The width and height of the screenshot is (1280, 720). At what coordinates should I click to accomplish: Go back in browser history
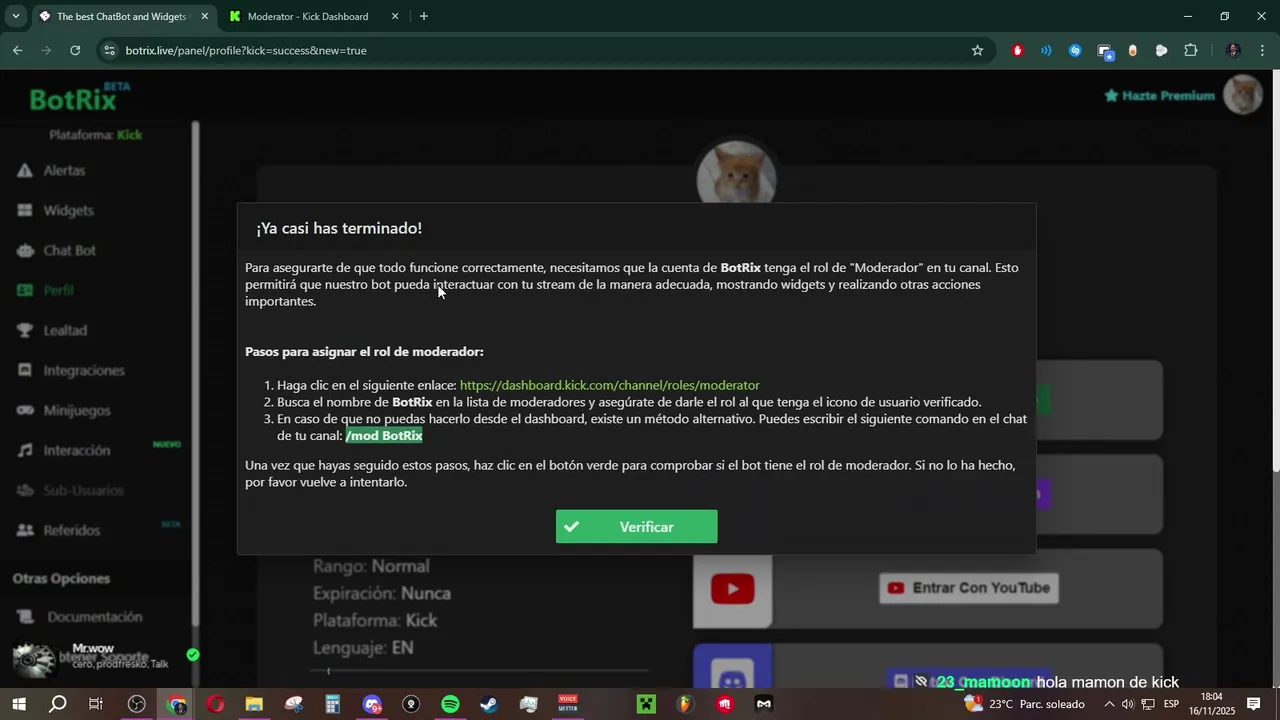[x=18, y=50]
